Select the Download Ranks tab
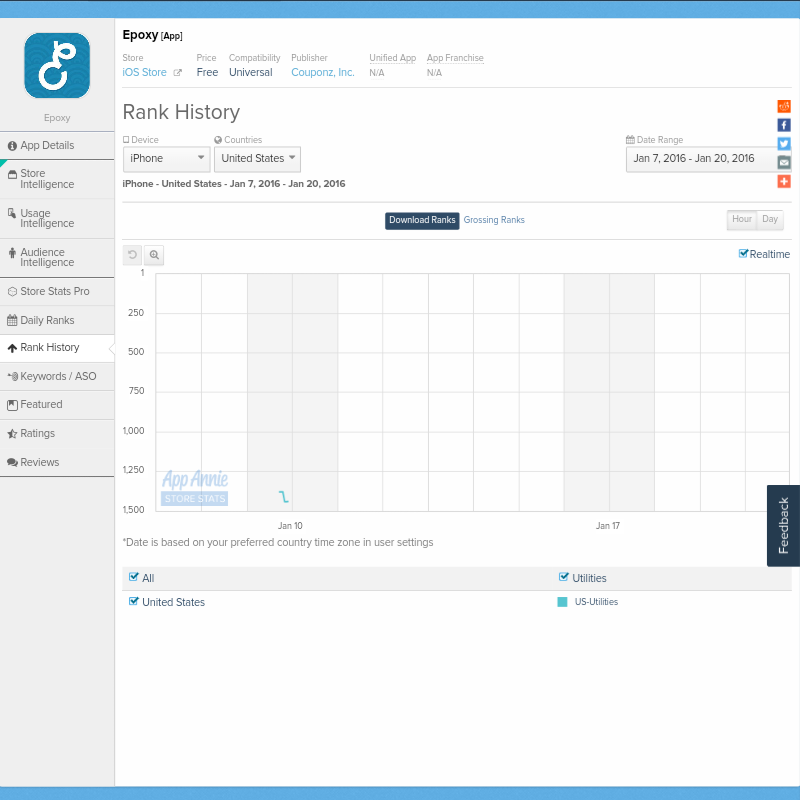 click(422, 220)
